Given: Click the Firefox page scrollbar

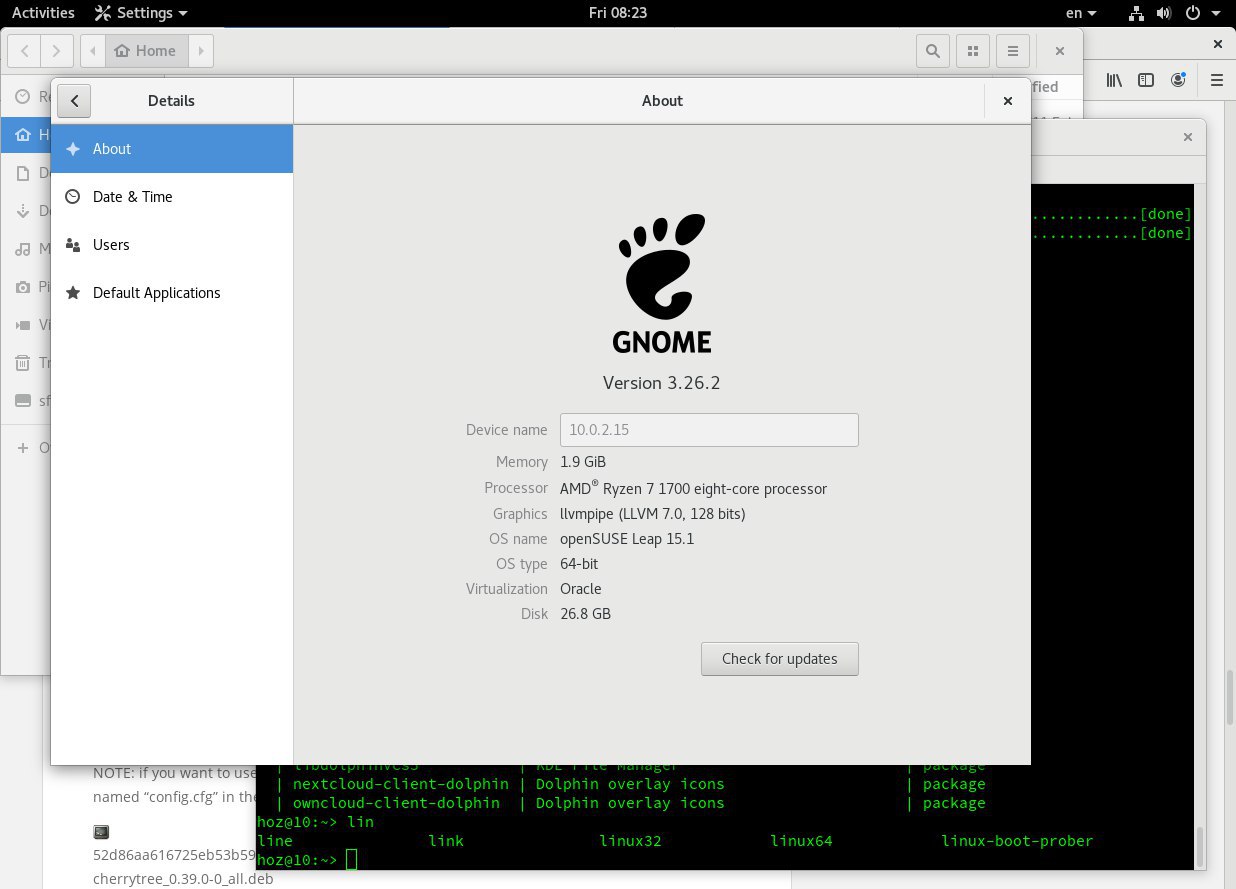Looking at the screenshot, I should [1230, 696].
